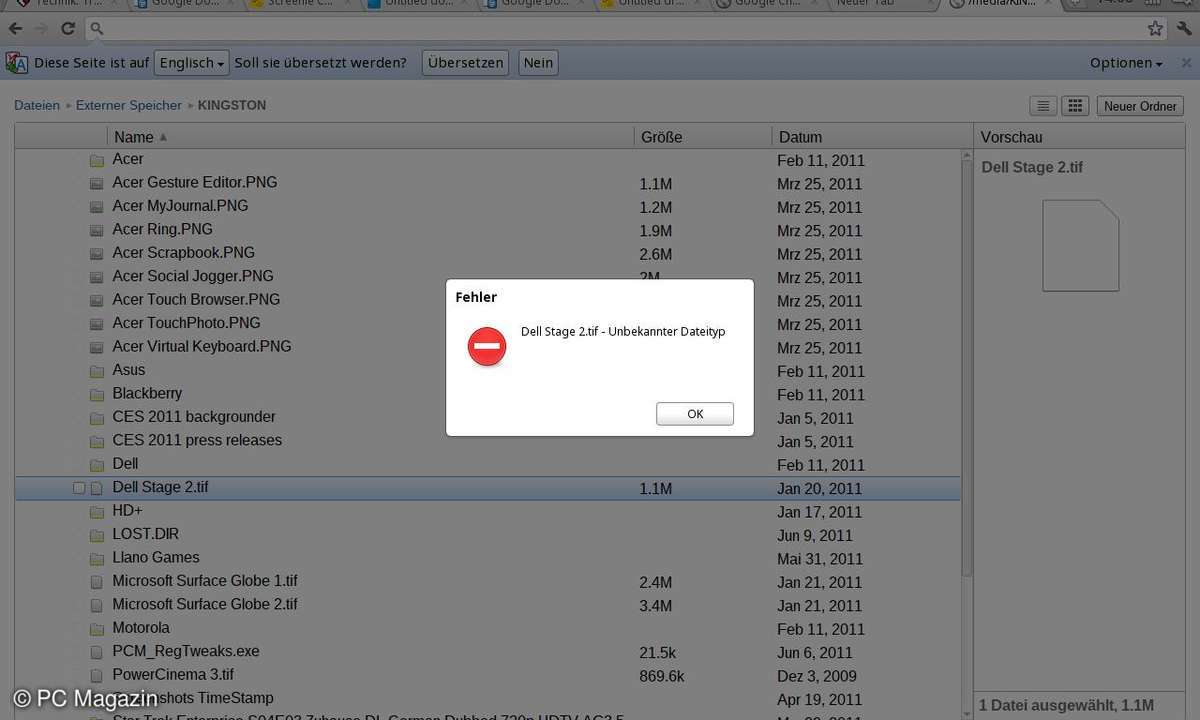Image resolution: width=1200 pixels, height=720 pixels.
Task: Click the date Jun 9, 2011
Action: [815, 535]
